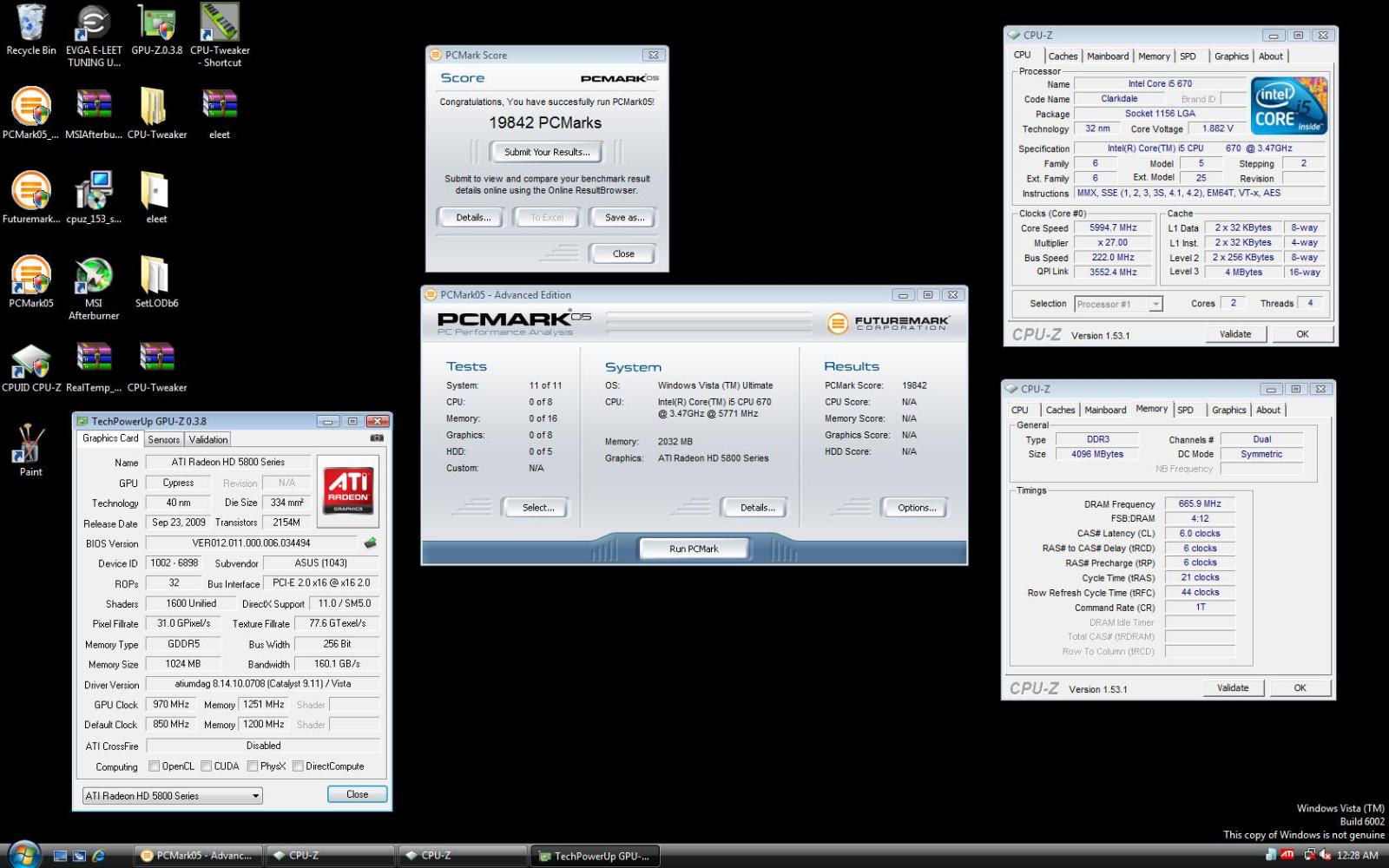
Task: Click Submit Your Results button
Action: (x=547, y=152)
